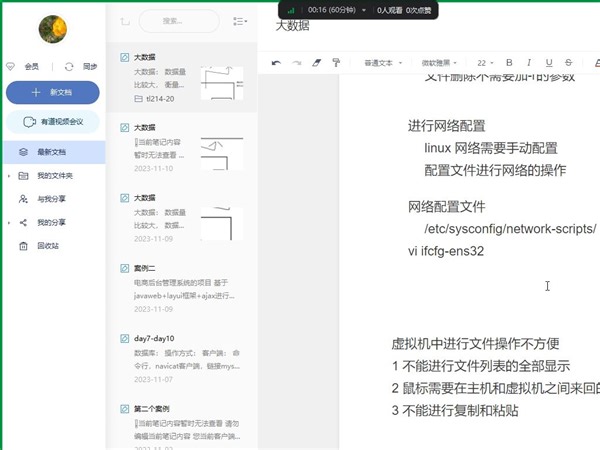Click the /etc/sysconfig/network-scripts/ path text
600x450 pixels.
510,229
